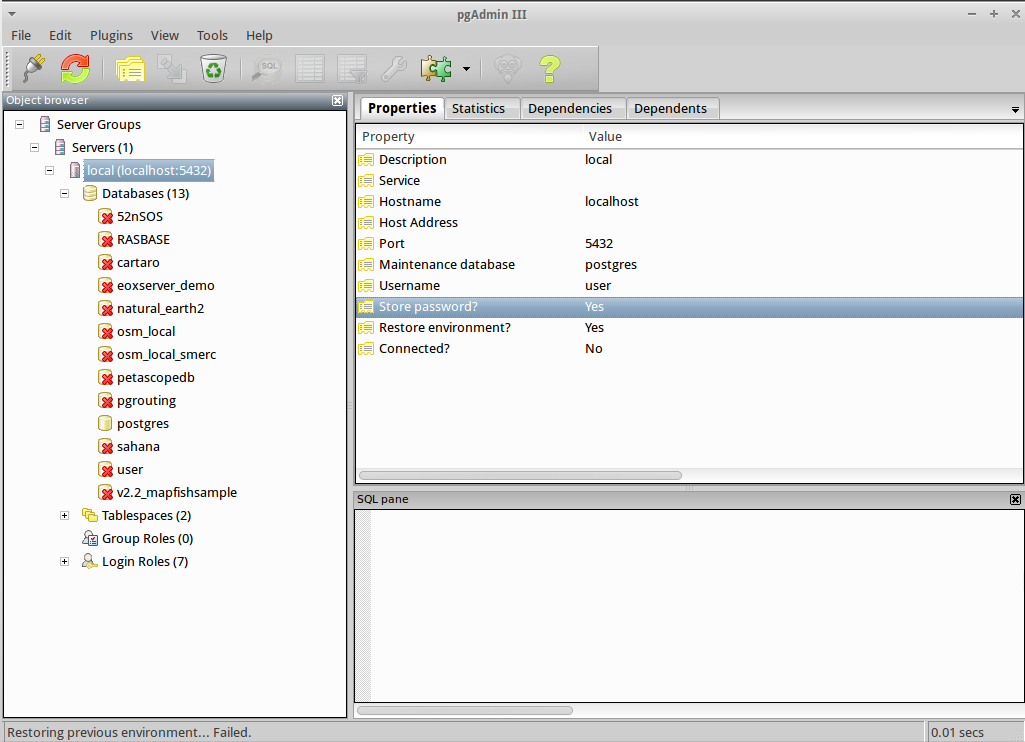Click the Tablespaces folder icon
Image resolution: width=1025 pixels, height=742 pixels.
click(90, 515)
